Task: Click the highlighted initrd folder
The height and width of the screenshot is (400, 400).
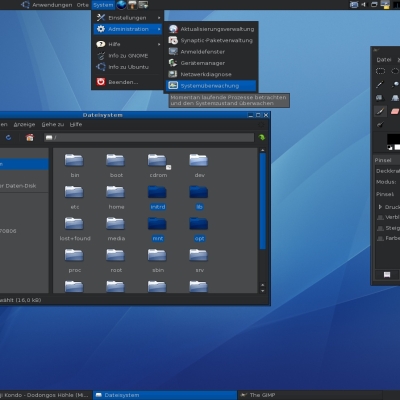Action: (x=158, y=197)
